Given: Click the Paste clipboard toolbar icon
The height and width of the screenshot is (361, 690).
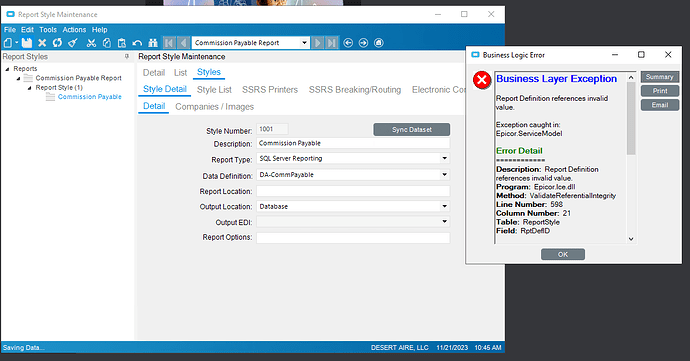Looking at the screenshot, I should [122, 43].
